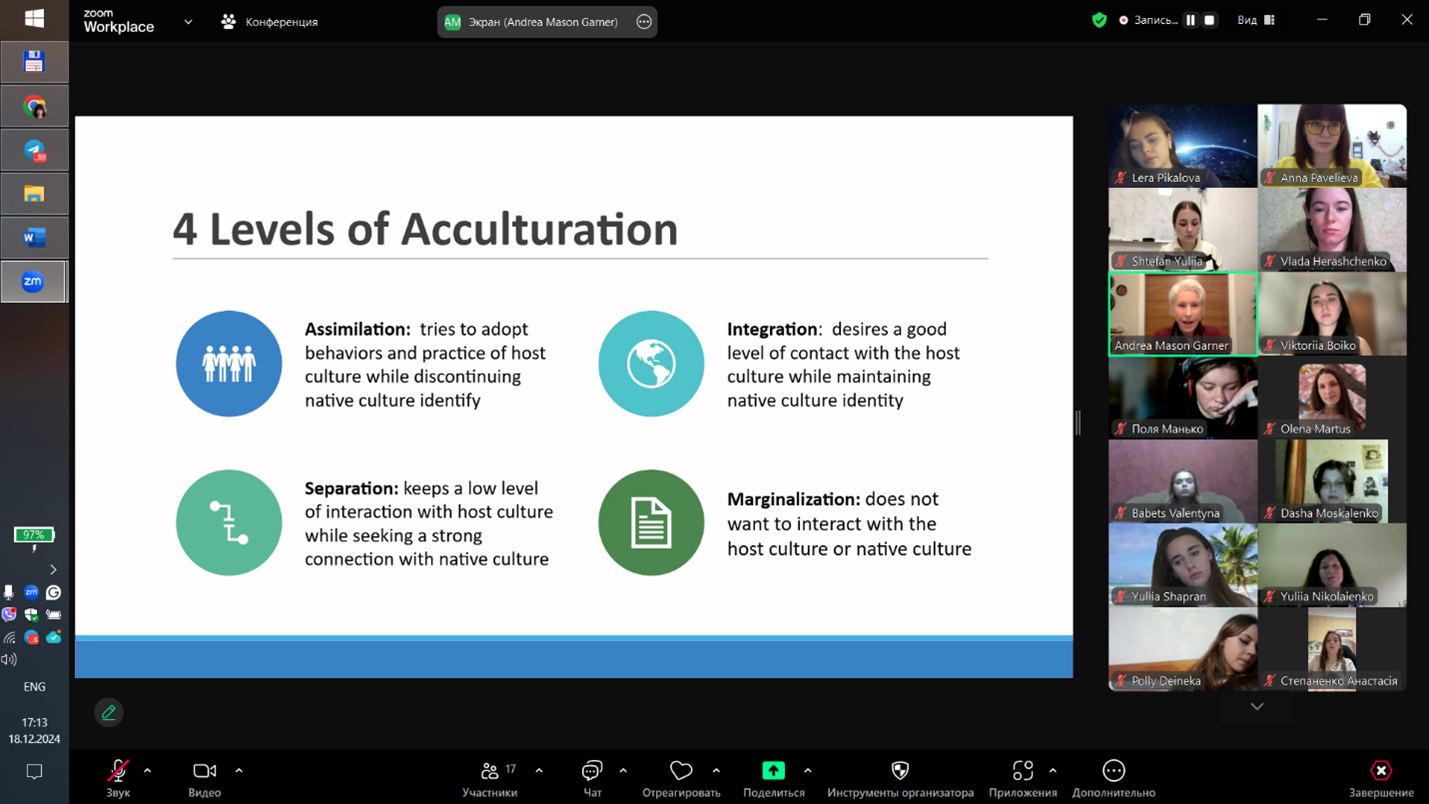Select Lera Pikalova video tile
The width and height of the screenshot is (1429, 804).
point(1182,145)
